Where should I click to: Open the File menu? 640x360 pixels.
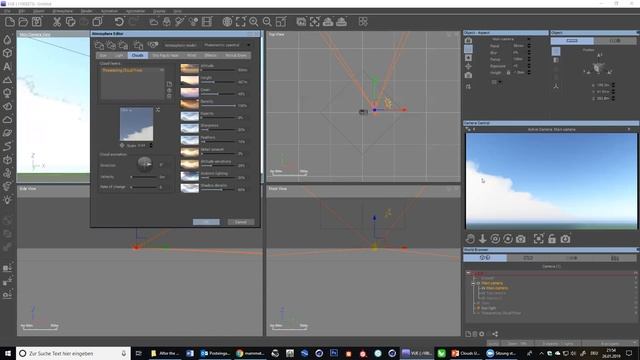click(7, 11)
